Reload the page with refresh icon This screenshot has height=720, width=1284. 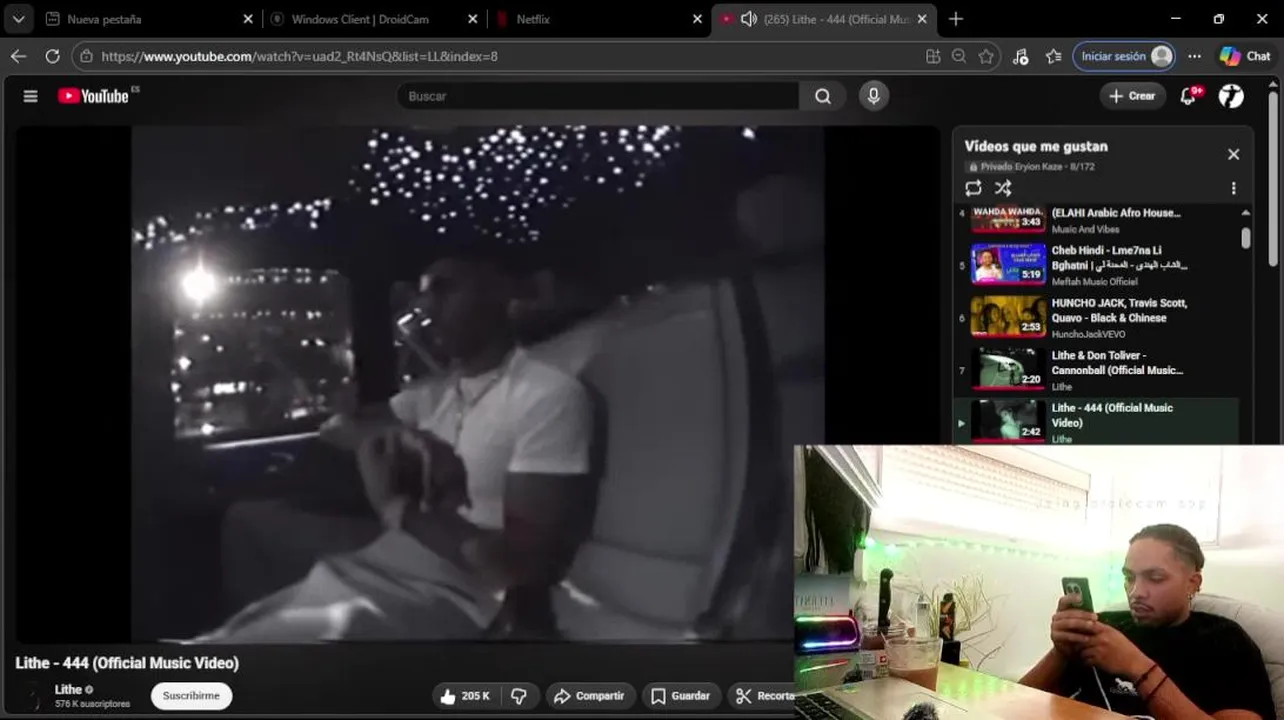[x=53, y=56]
